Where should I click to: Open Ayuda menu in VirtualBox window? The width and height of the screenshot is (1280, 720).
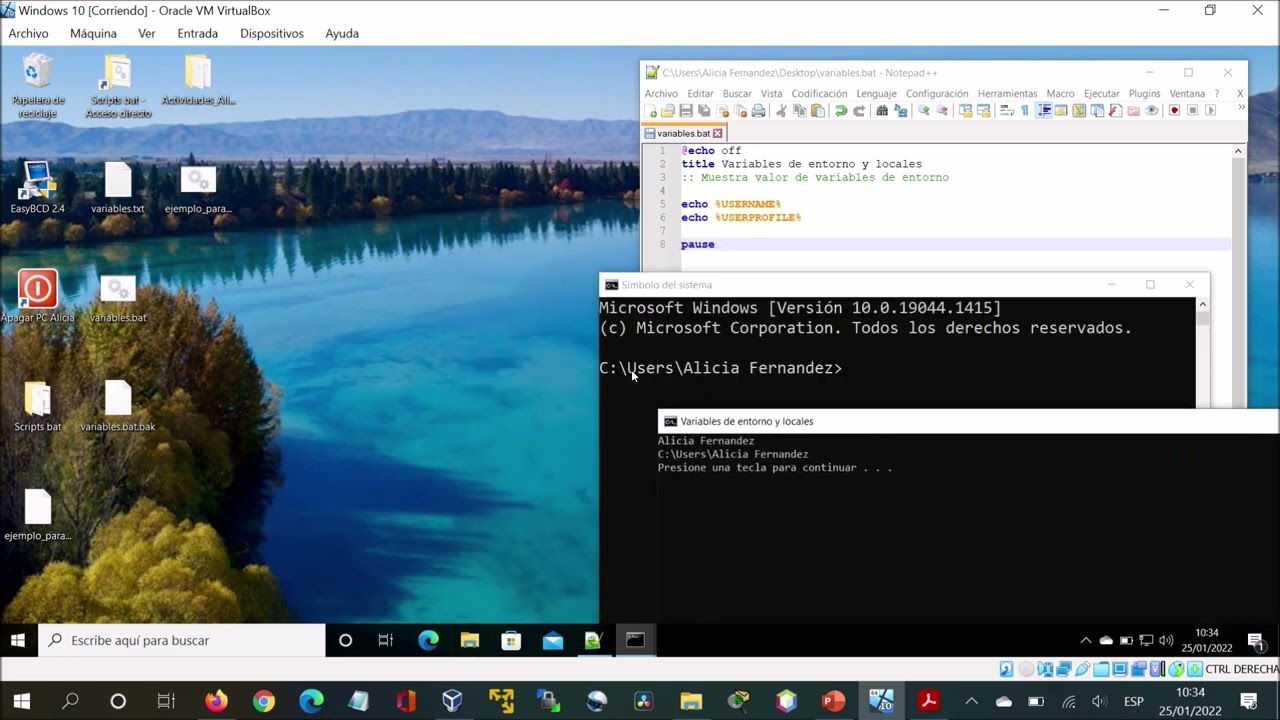point(341,33)
